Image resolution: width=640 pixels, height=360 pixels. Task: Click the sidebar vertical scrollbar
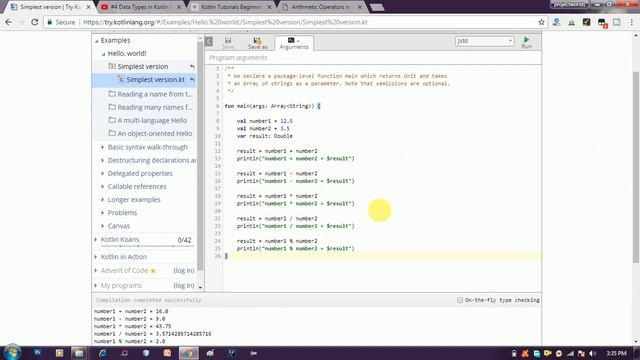[200, 155]
